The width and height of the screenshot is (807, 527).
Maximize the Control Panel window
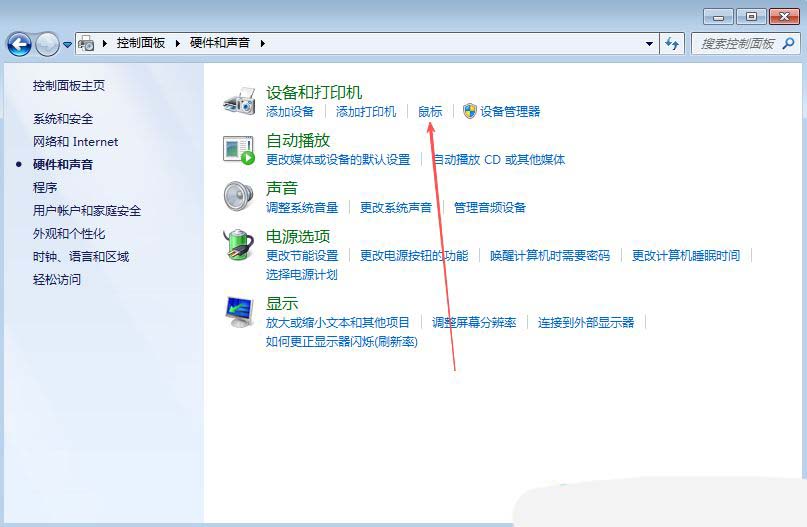751,17
